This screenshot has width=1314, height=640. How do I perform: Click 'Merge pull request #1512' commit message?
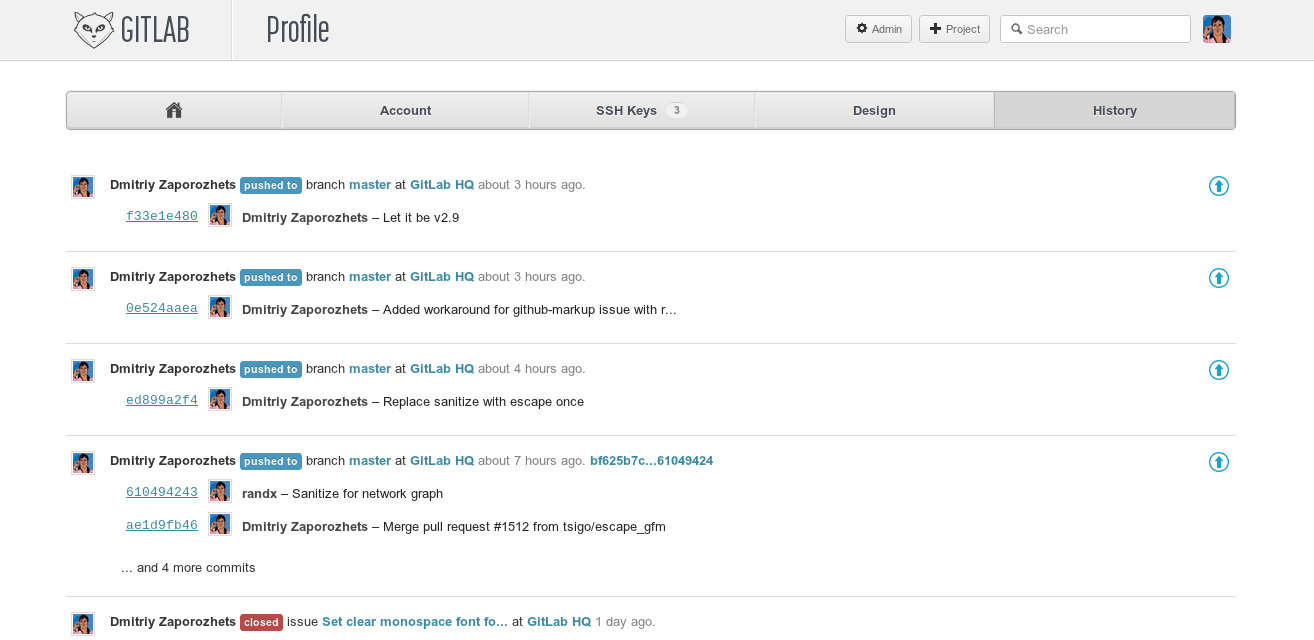coord(524,527)
